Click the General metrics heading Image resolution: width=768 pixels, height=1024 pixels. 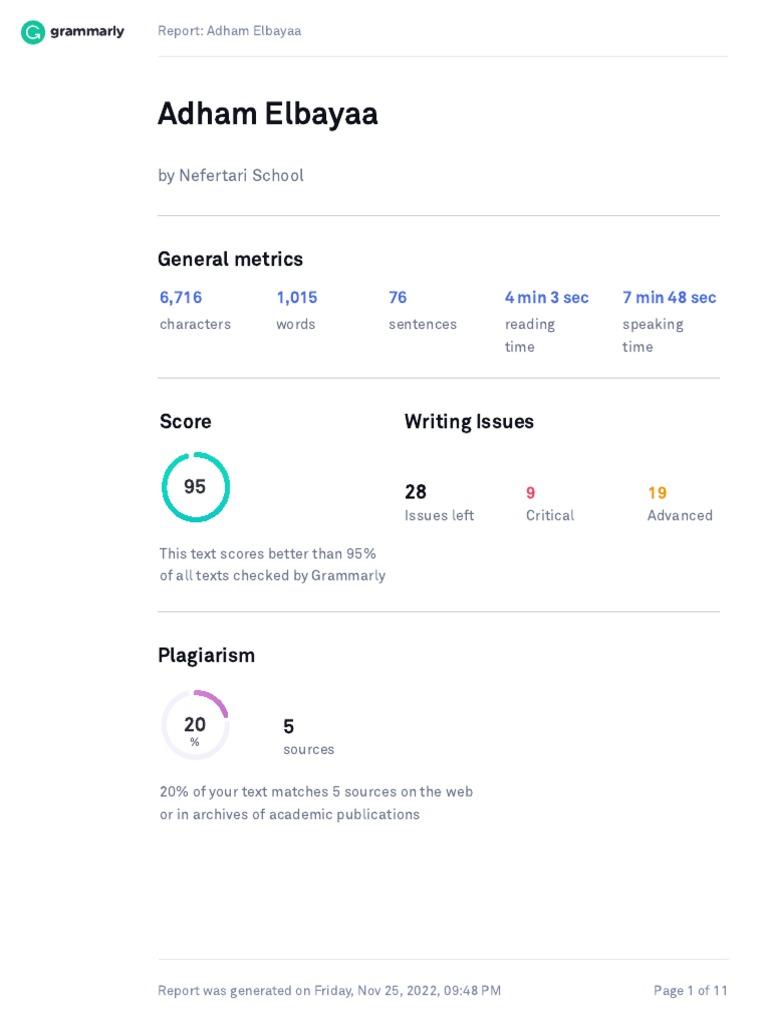coord(230,259)
